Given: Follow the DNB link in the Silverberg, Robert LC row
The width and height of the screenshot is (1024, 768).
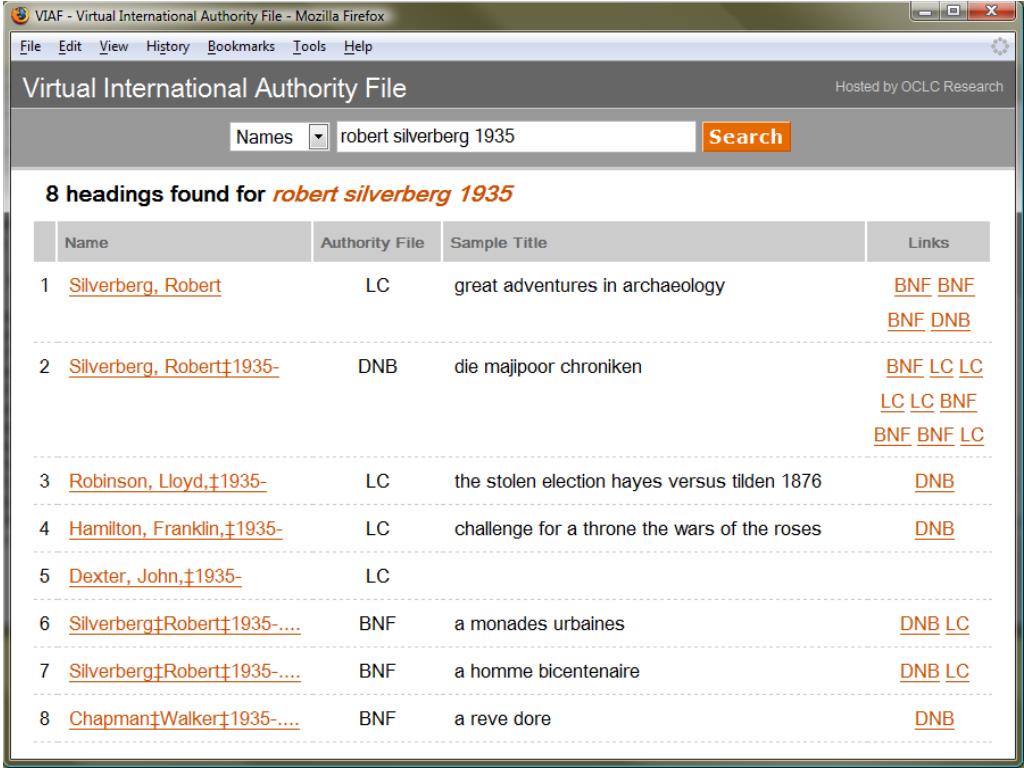Looking at the screenshot, I should 950,321.
